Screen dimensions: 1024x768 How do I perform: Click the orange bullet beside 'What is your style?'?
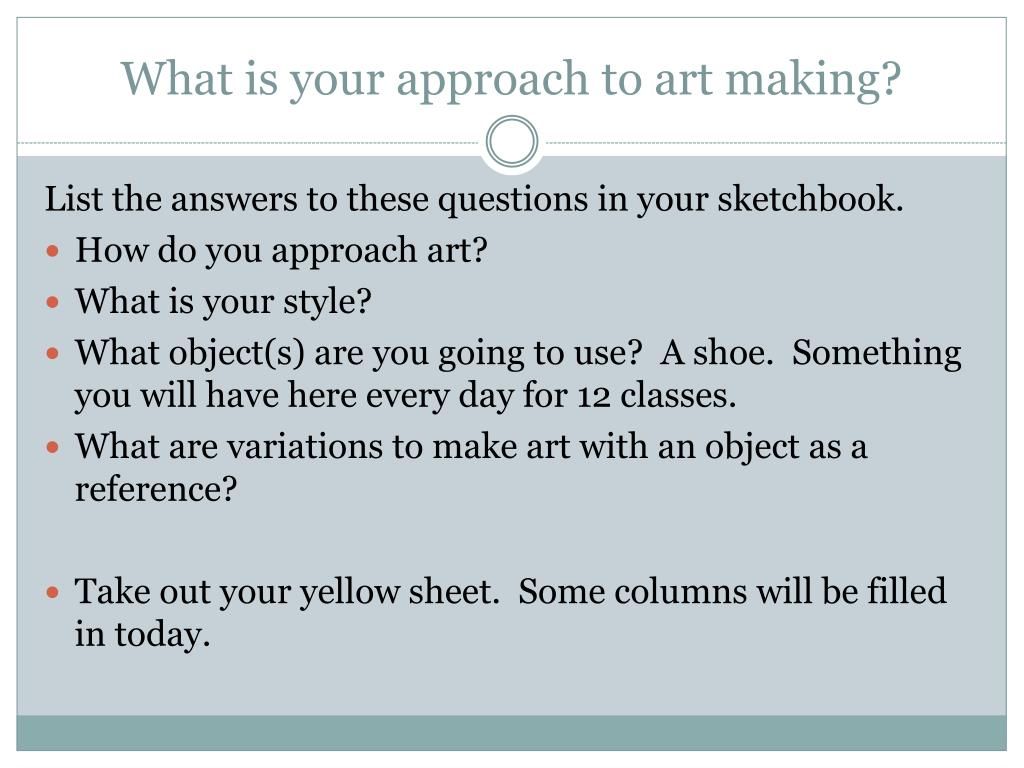[53, 302]
